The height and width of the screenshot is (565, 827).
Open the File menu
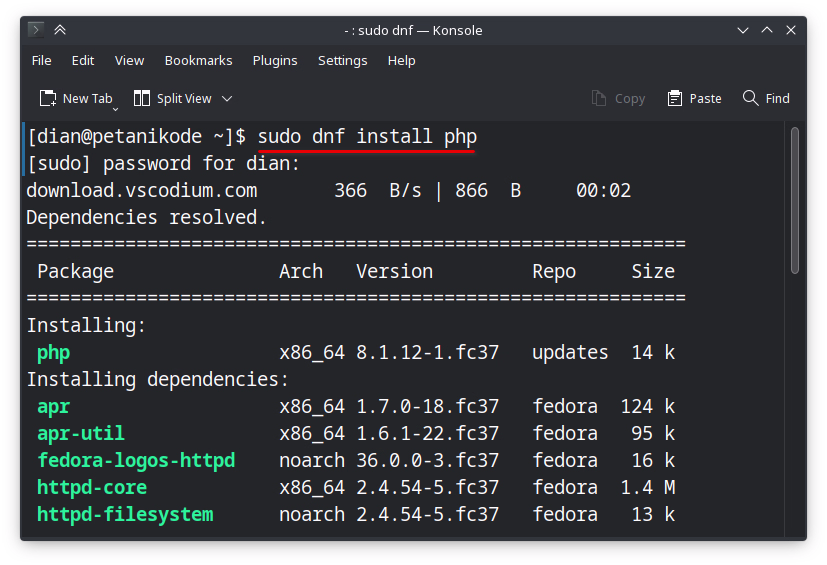41,61
